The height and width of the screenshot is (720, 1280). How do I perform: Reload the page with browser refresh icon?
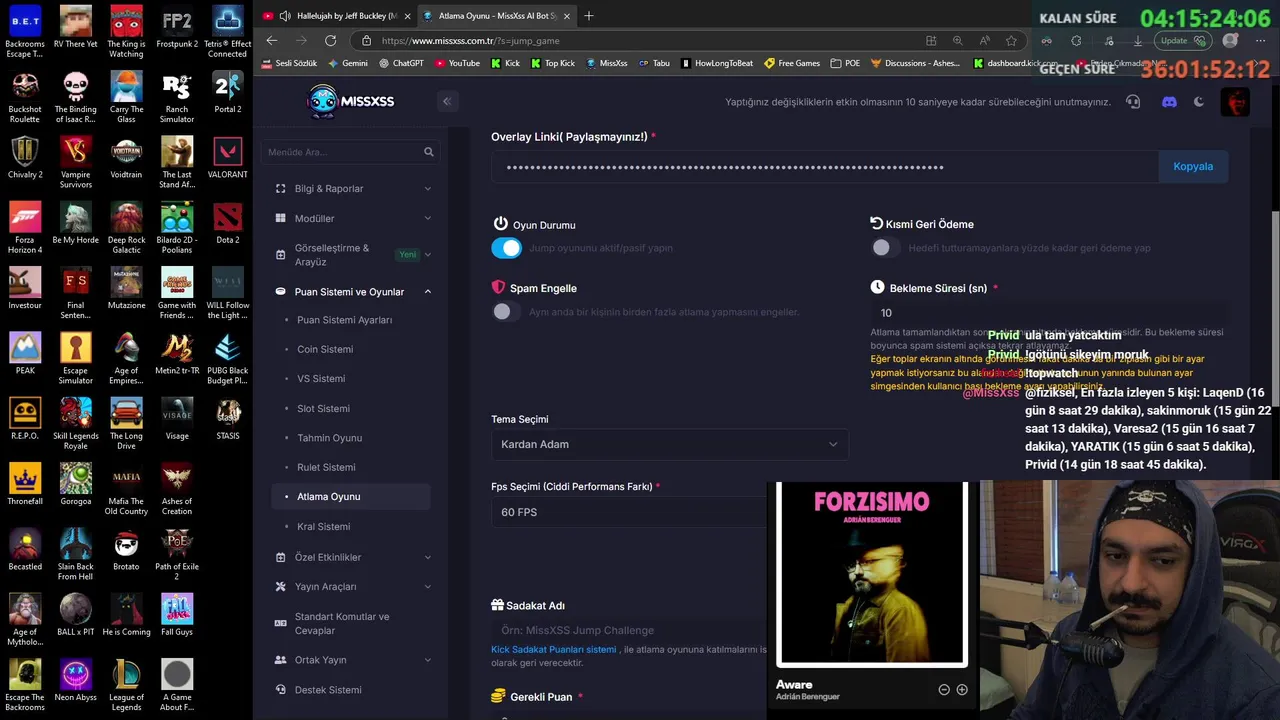[330, 41]
